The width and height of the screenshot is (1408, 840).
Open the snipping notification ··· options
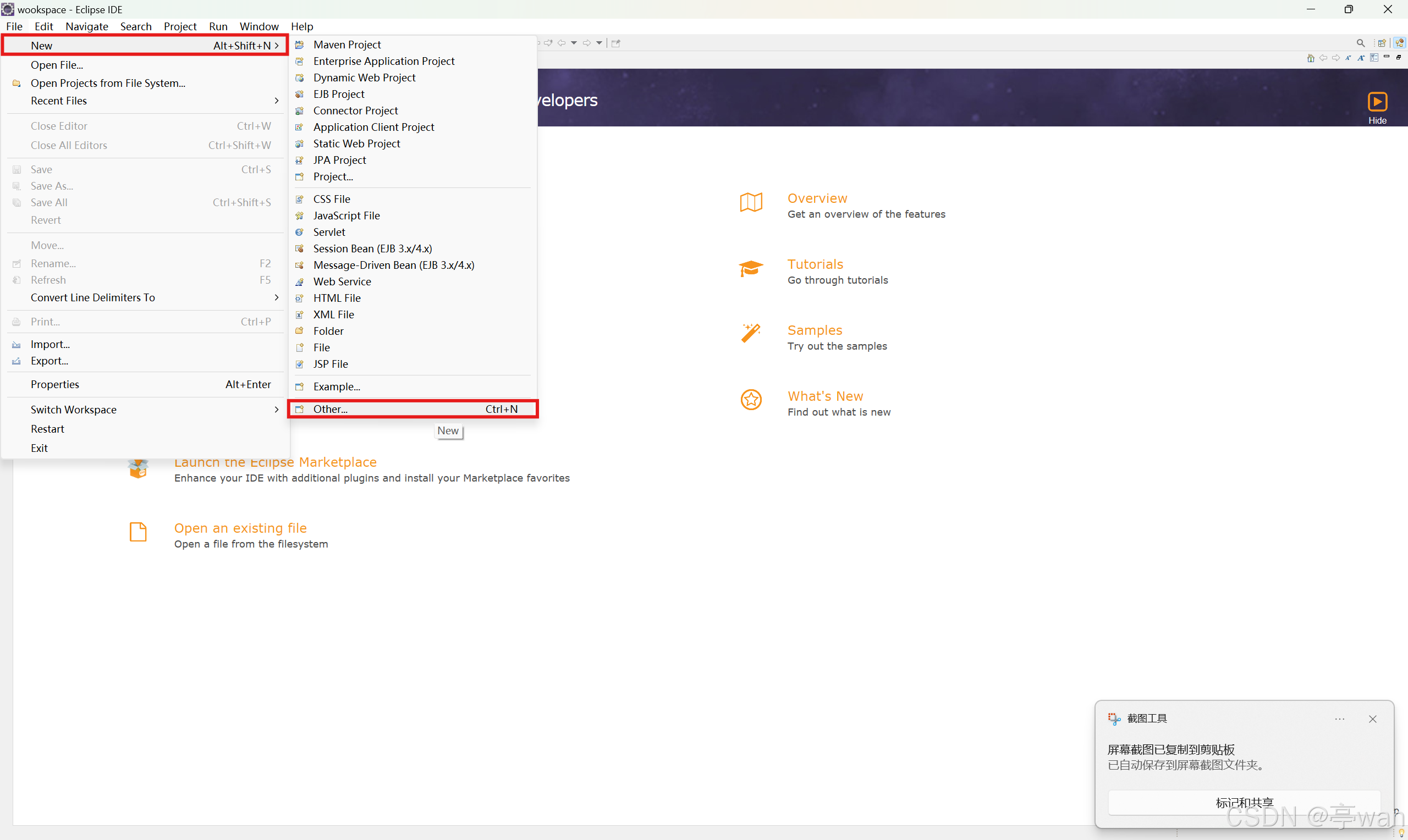click(x=1339, y=719)
